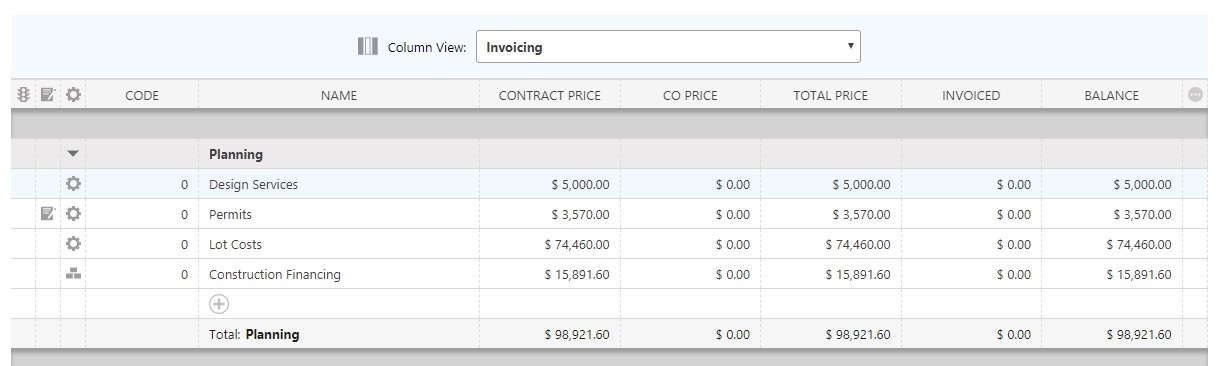Viewport: 1221px width, 366px height.
Task: Click Lot Costs contract price $ 74,460.00
Action: click(577, 245)
